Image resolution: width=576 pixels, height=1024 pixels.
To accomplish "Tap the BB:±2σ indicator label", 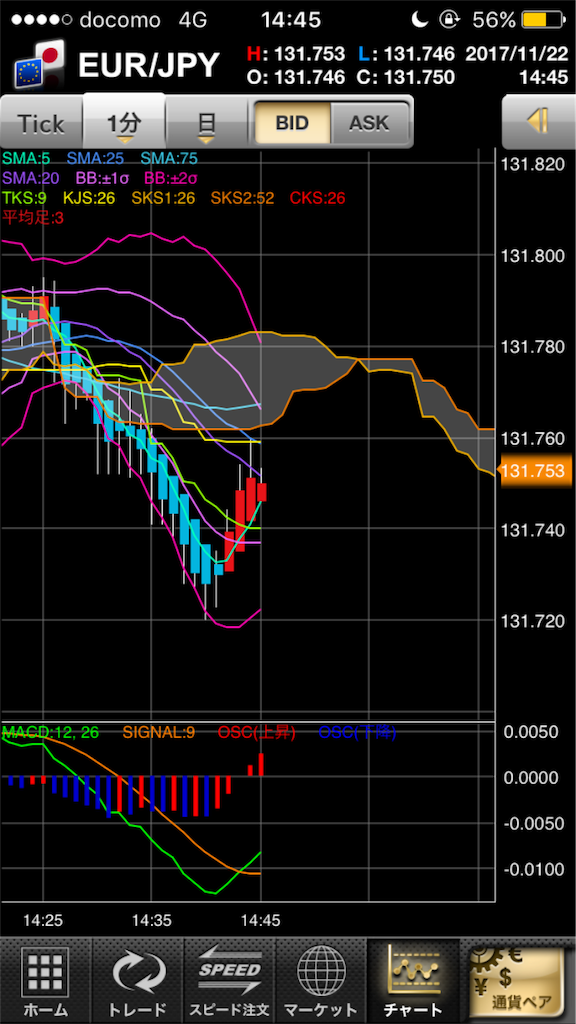I will click(172, 178).
